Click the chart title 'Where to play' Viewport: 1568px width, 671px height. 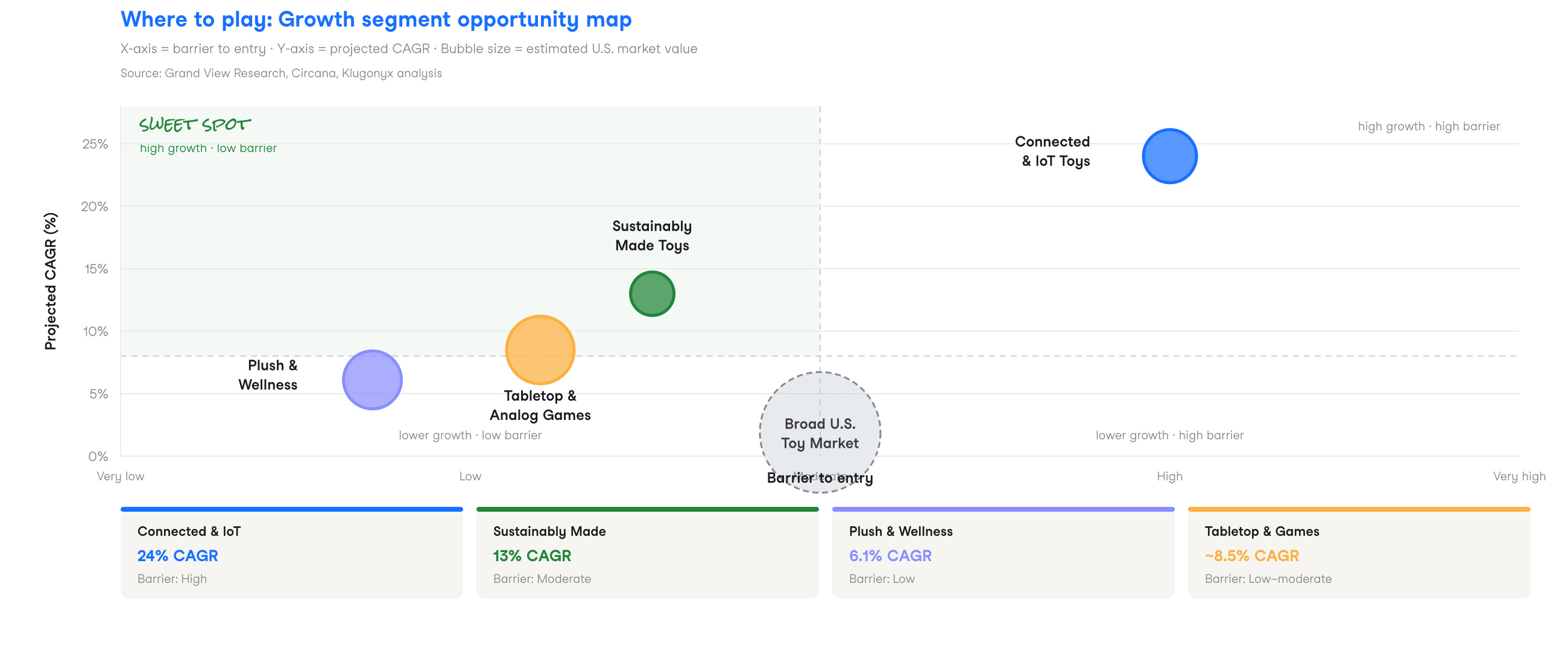376,19
